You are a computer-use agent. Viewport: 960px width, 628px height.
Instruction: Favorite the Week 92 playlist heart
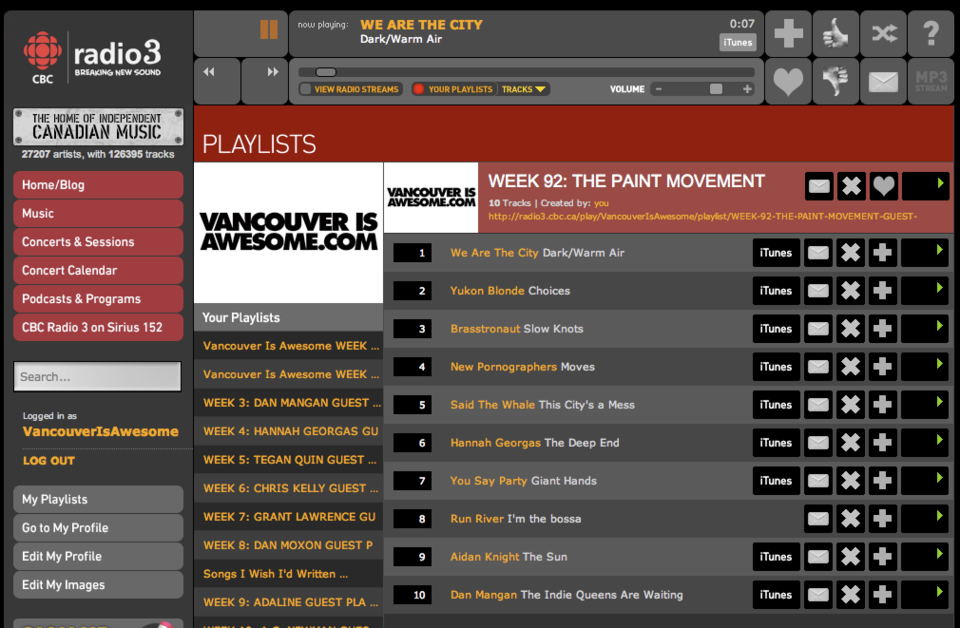883,185
